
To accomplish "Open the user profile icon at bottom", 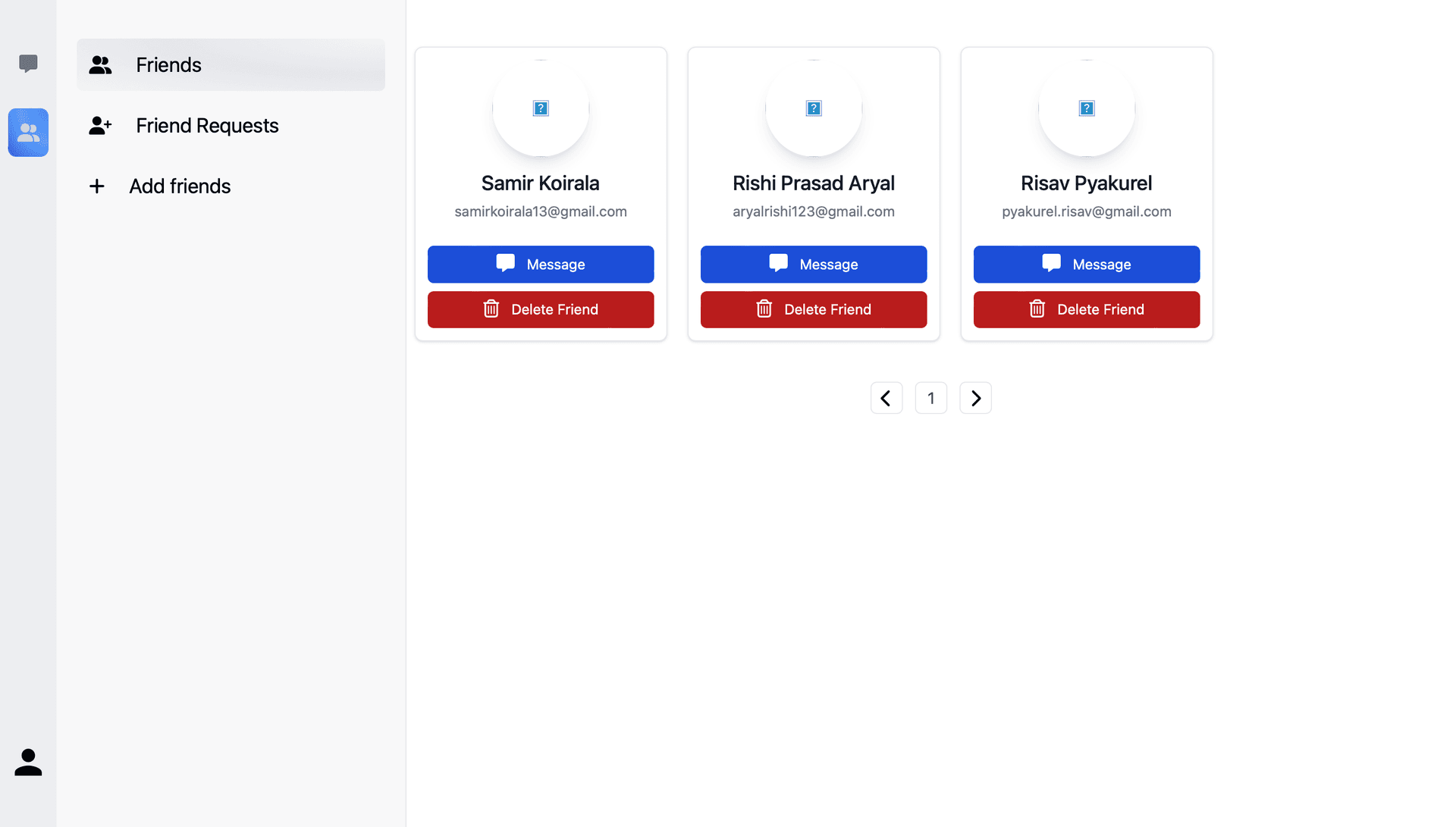I will pos(28,763).
